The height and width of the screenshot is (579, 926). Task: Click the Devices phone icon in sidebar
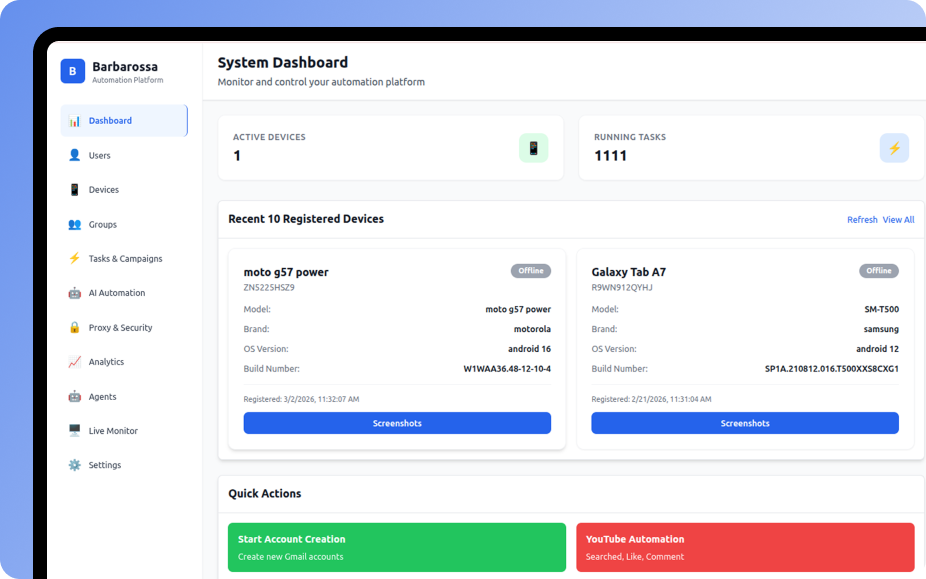(x=74, y=190)
